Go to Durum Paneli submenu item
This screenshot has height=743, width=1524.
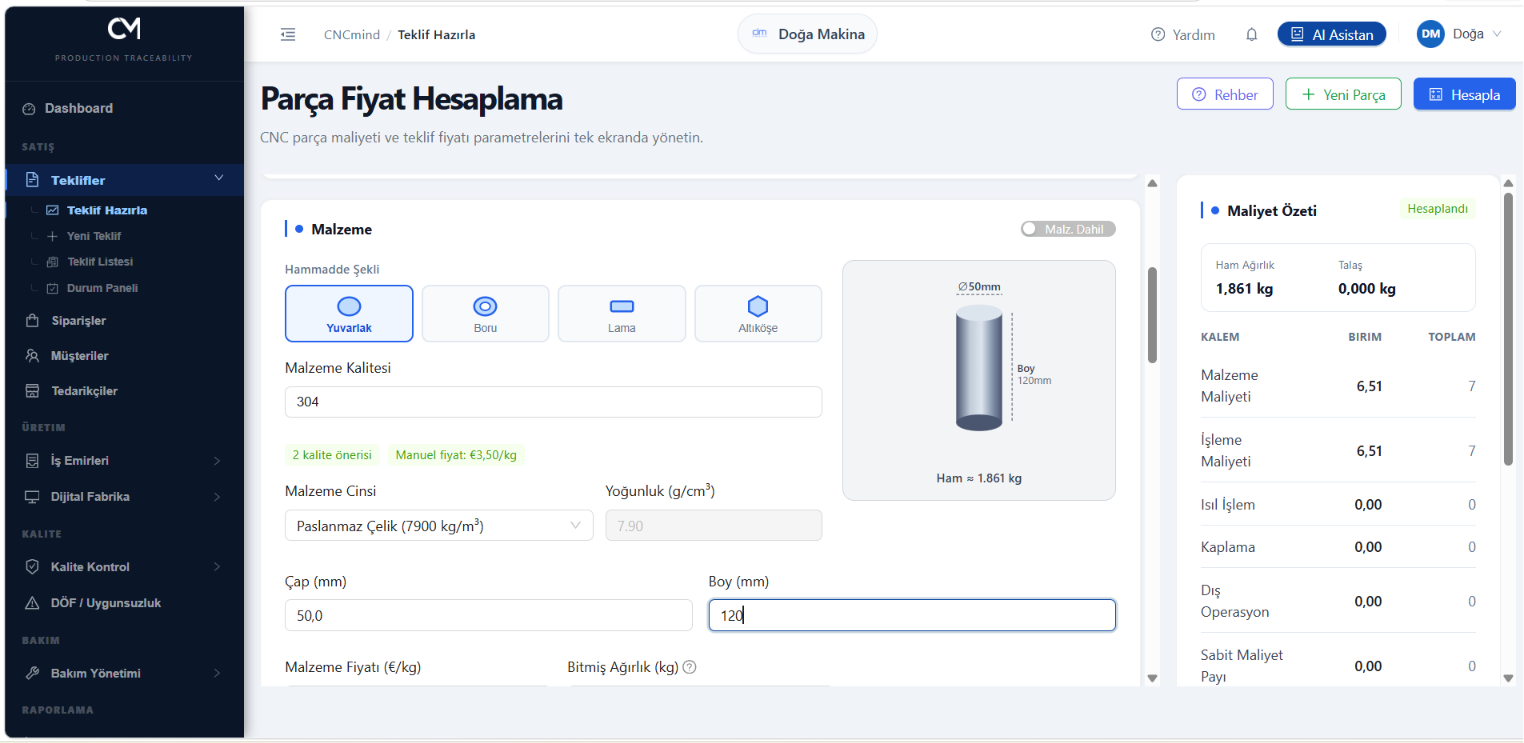pyautogui.click(x=102, y=288)
